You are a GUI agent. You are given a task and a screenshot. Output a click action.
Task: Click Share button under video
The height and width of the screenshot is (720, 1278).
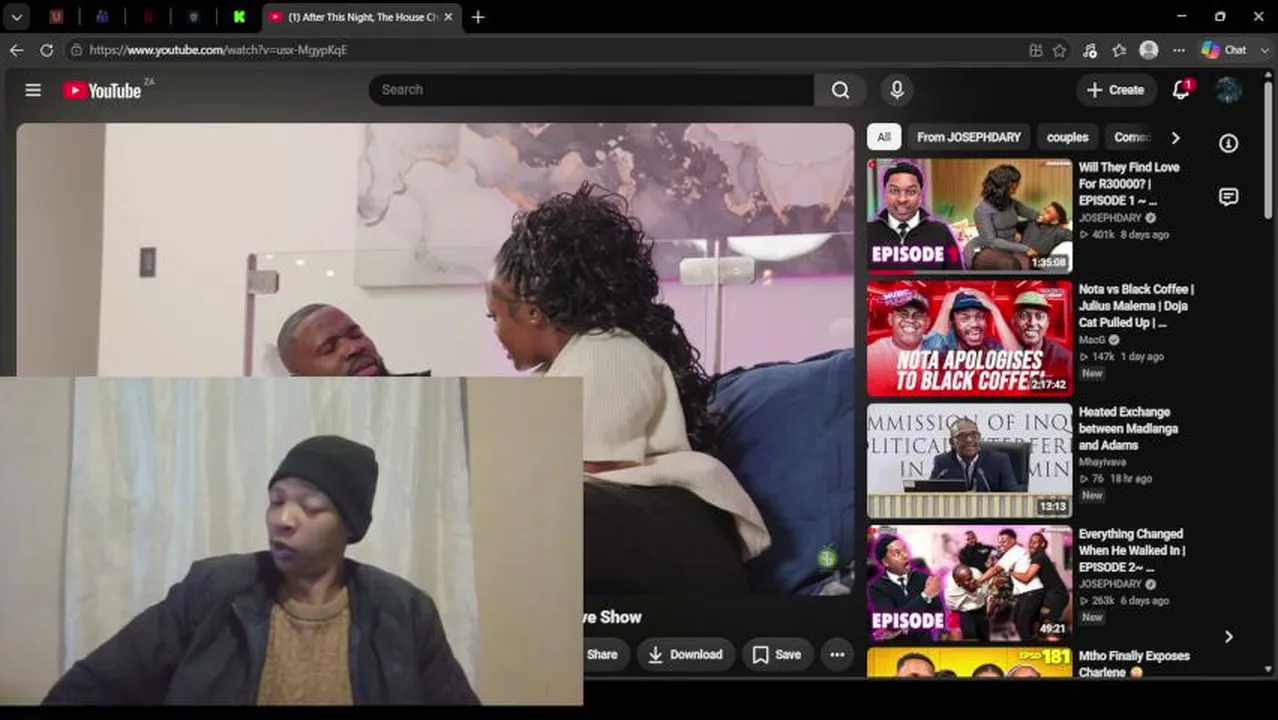pyautogui.click(x=602, y=655)
